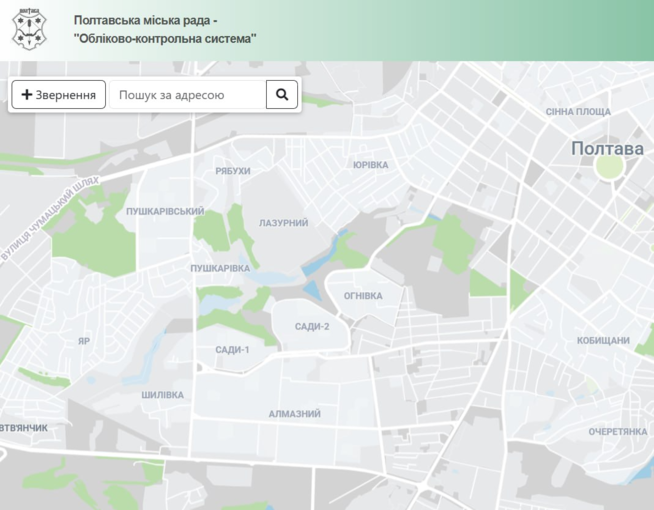Image resolution: width=654 pixels, height=510 pixels.
Task: Click the САДИ-2 district label
Action: click(x=312, y=327)
